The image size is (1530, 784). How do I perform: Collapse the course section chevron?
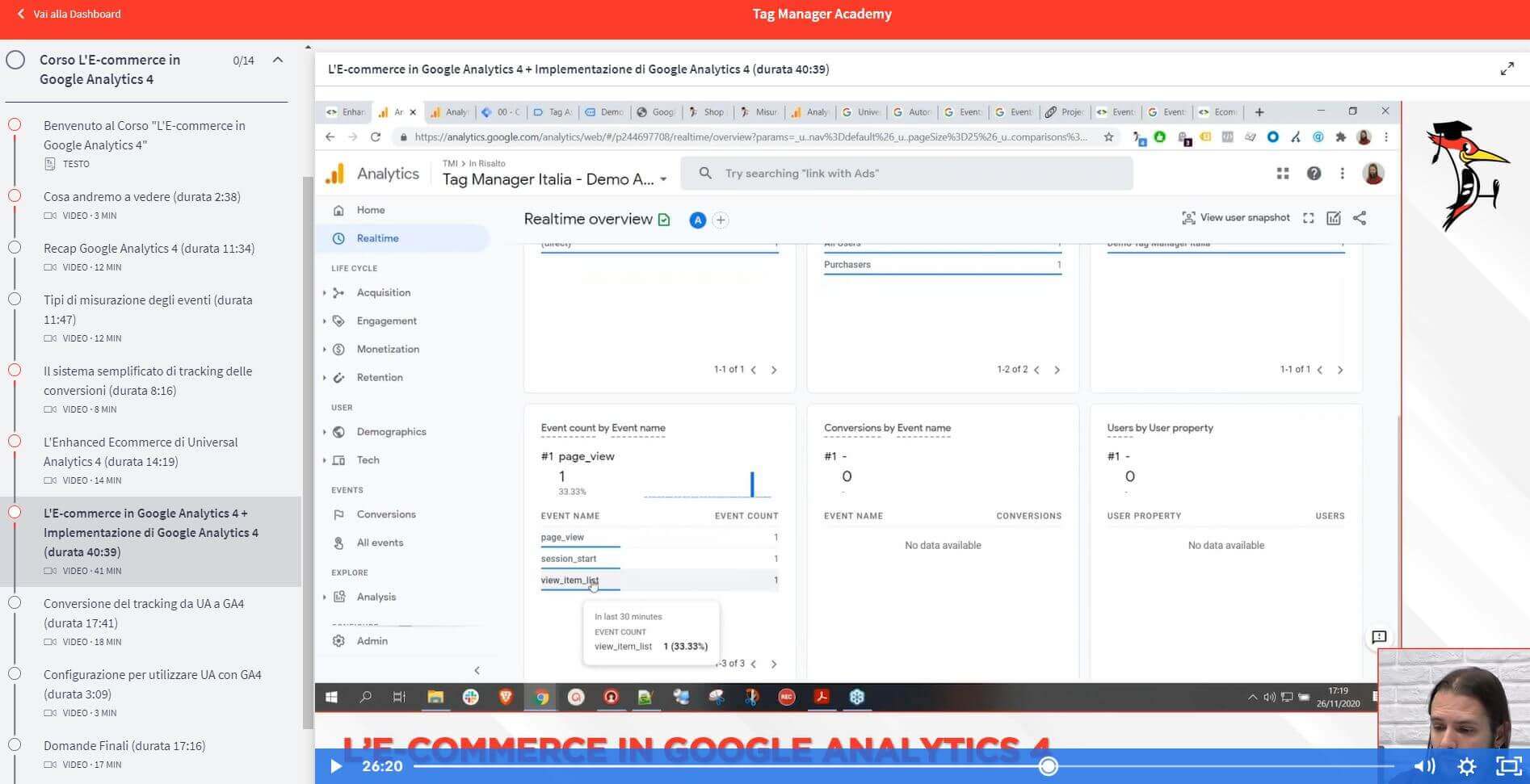pyautogui.click(x=278, y=60)
